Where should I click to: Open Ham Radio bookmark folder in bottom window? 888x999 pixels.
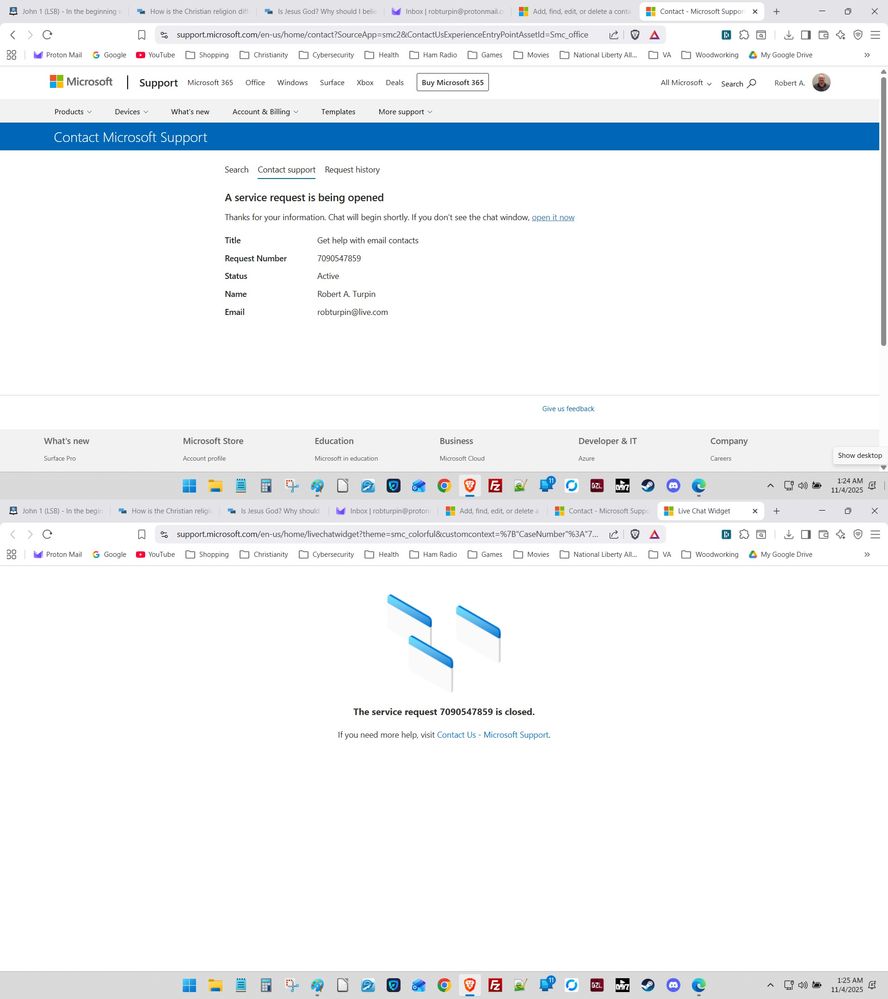click(x=433, y=554)
